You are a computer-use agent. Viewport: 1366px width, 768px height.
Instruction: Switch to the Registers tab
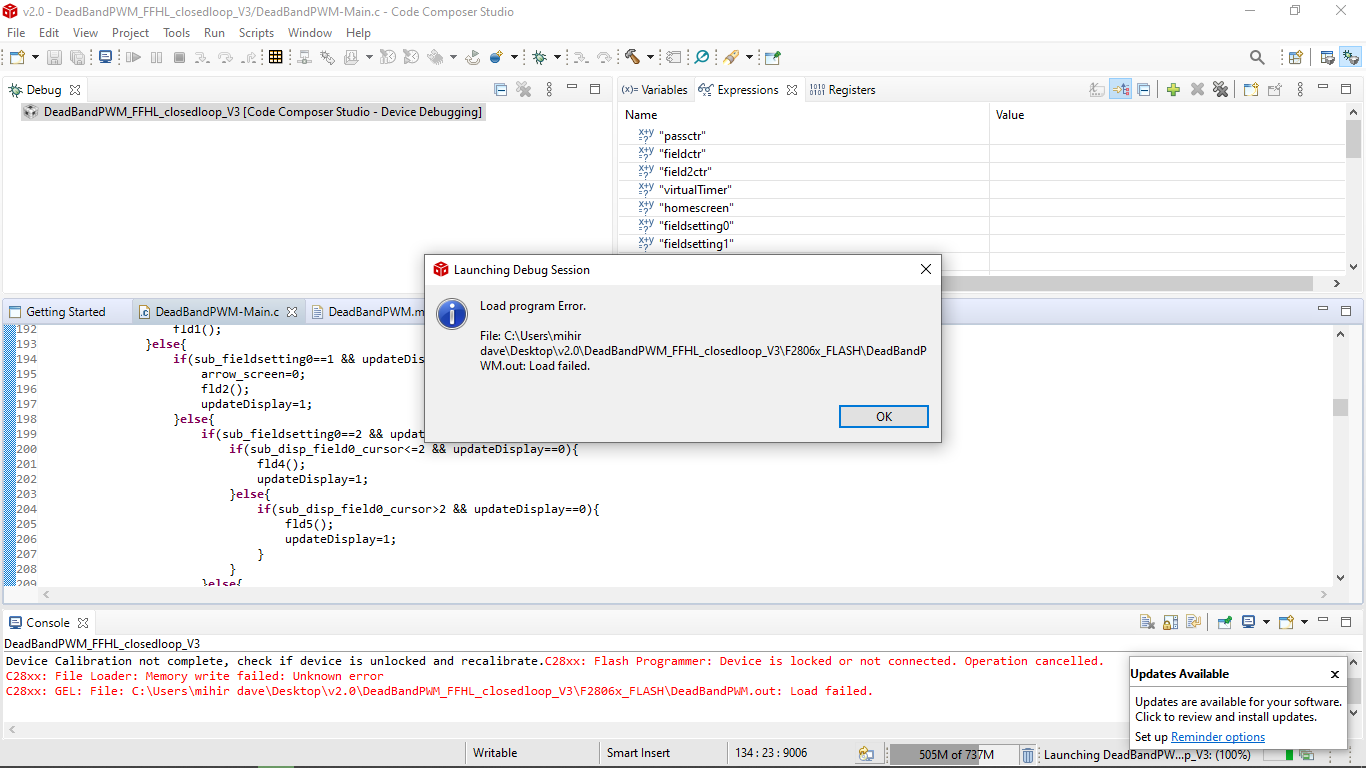tap(842, 90)
